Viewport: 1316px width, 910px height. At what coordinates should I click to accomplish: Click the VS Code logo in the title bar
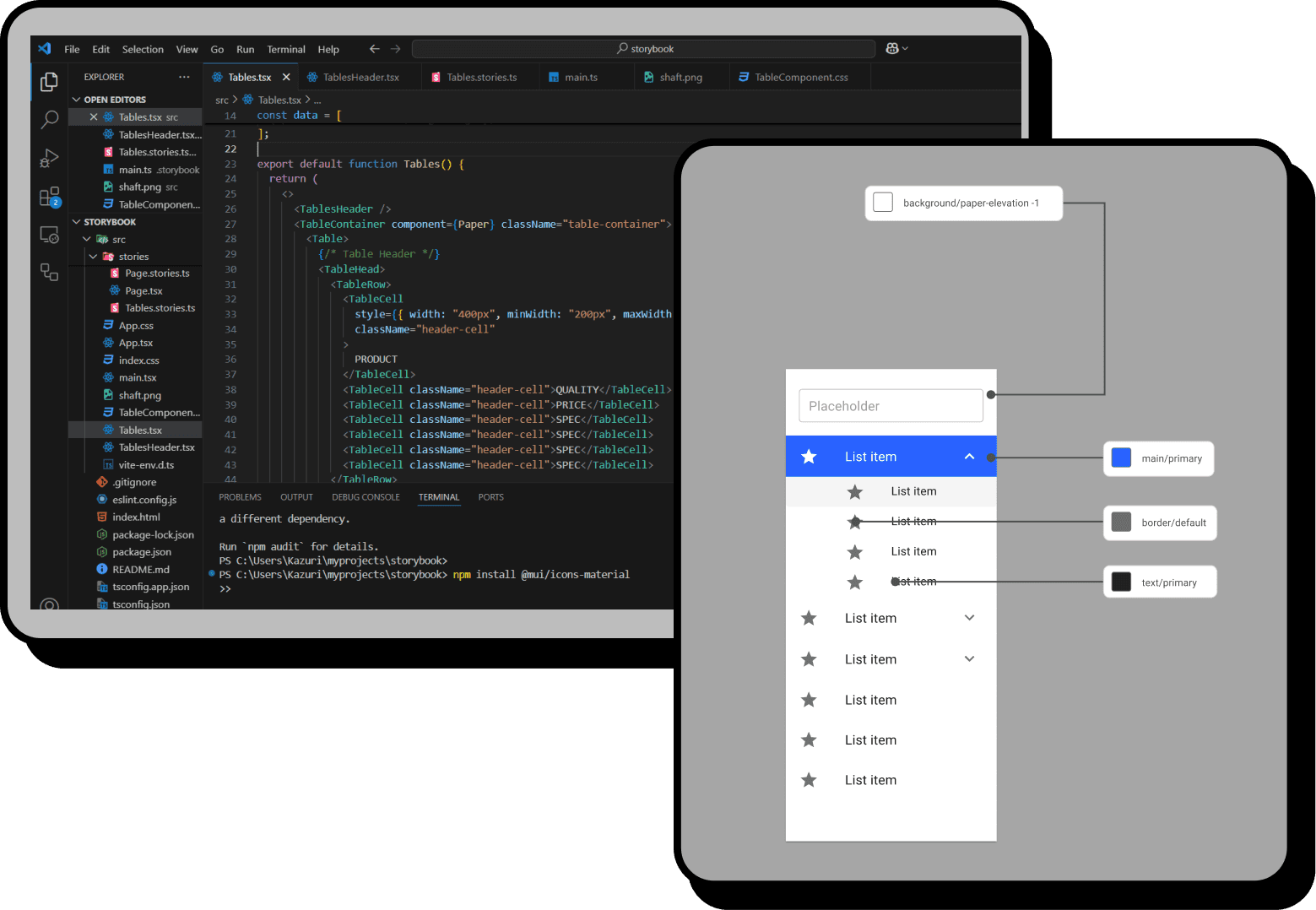(x=45, y=49)
